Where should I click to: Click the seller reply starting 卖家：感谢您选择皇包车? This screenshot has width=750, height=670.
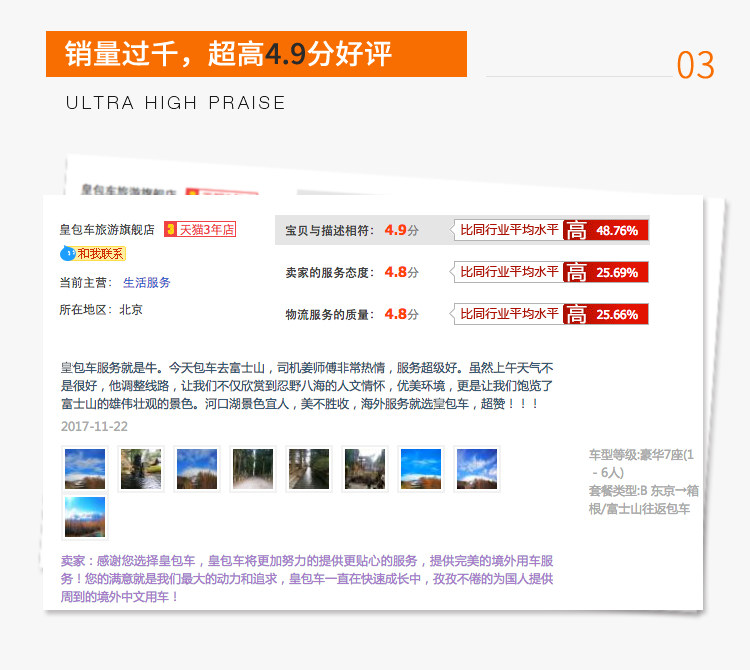307,579
